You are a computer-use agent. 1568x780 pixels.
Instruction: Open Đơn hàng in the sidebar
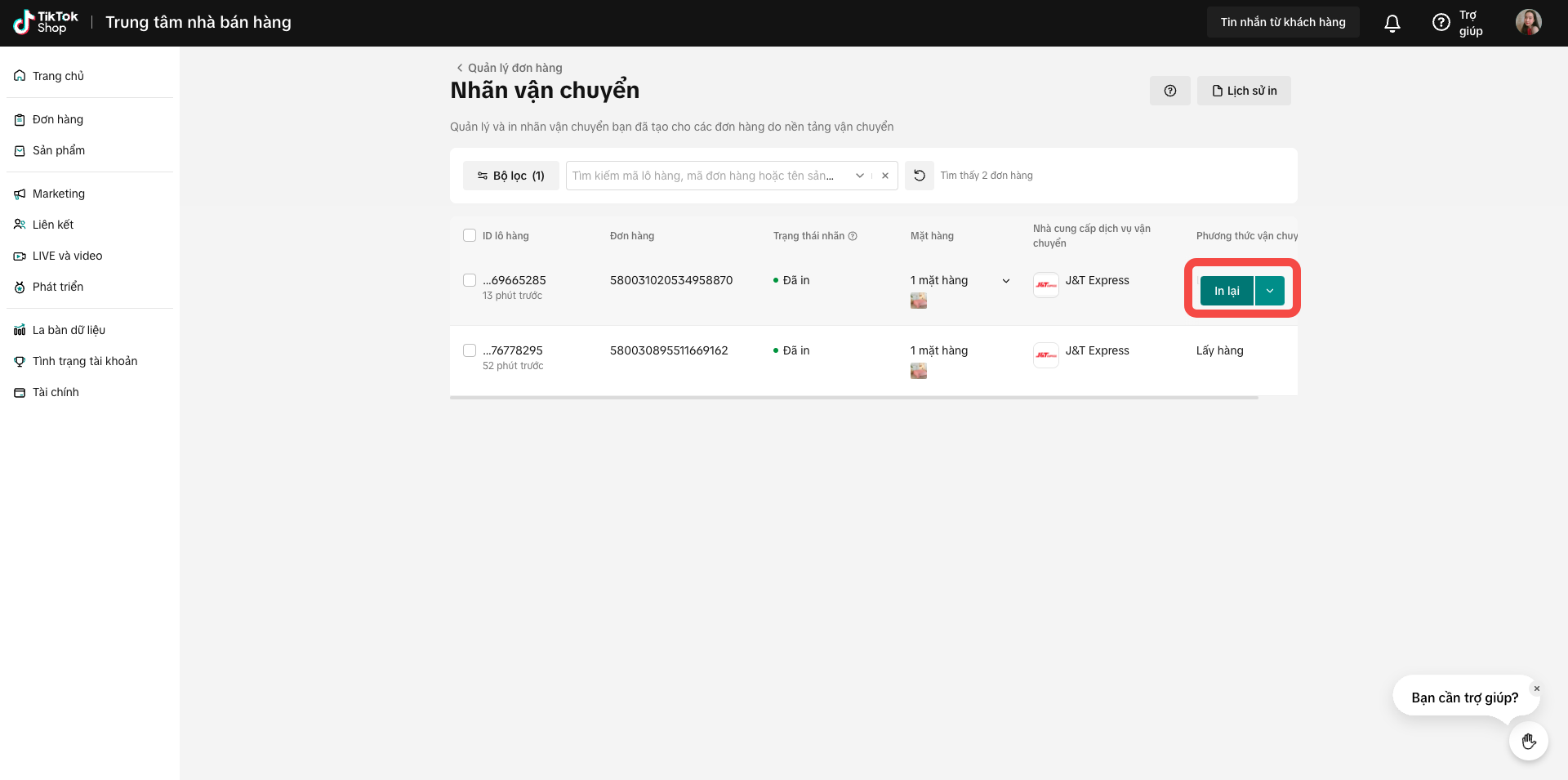[x=58, y=119]
